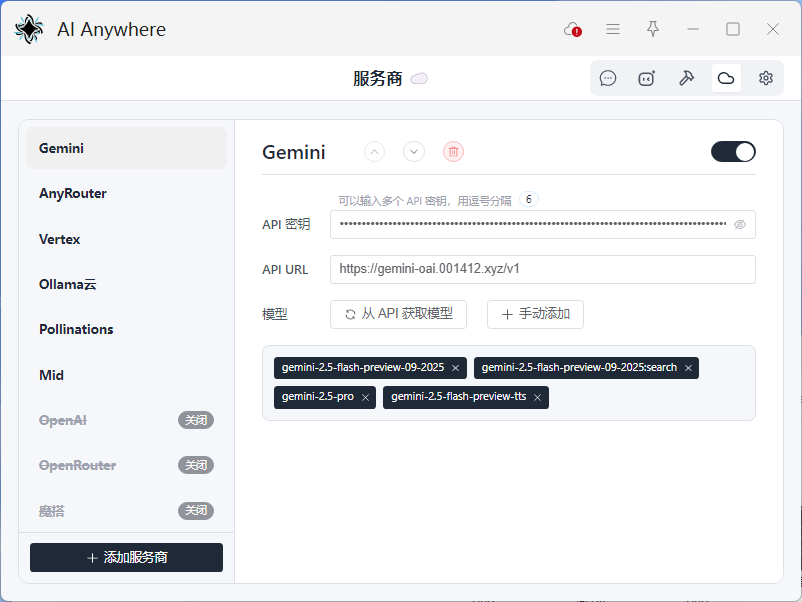This screenshot has height=602, width=802.
Task: Click the 从 API 获取模型 button
Action: (x=398, y=314)
